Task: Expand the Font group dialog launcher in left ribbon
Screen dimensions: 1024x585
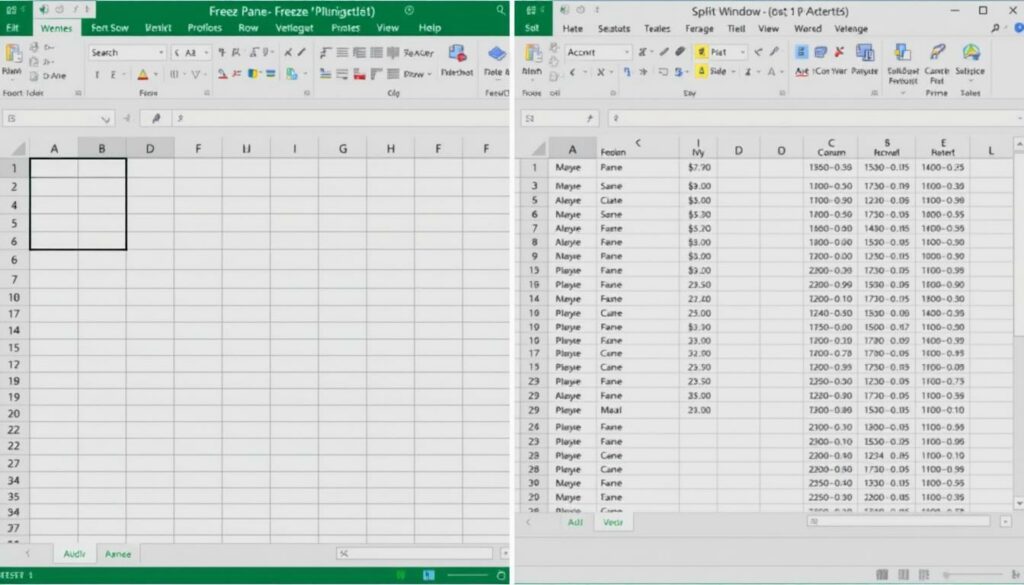Action: (x=207, y=93)
